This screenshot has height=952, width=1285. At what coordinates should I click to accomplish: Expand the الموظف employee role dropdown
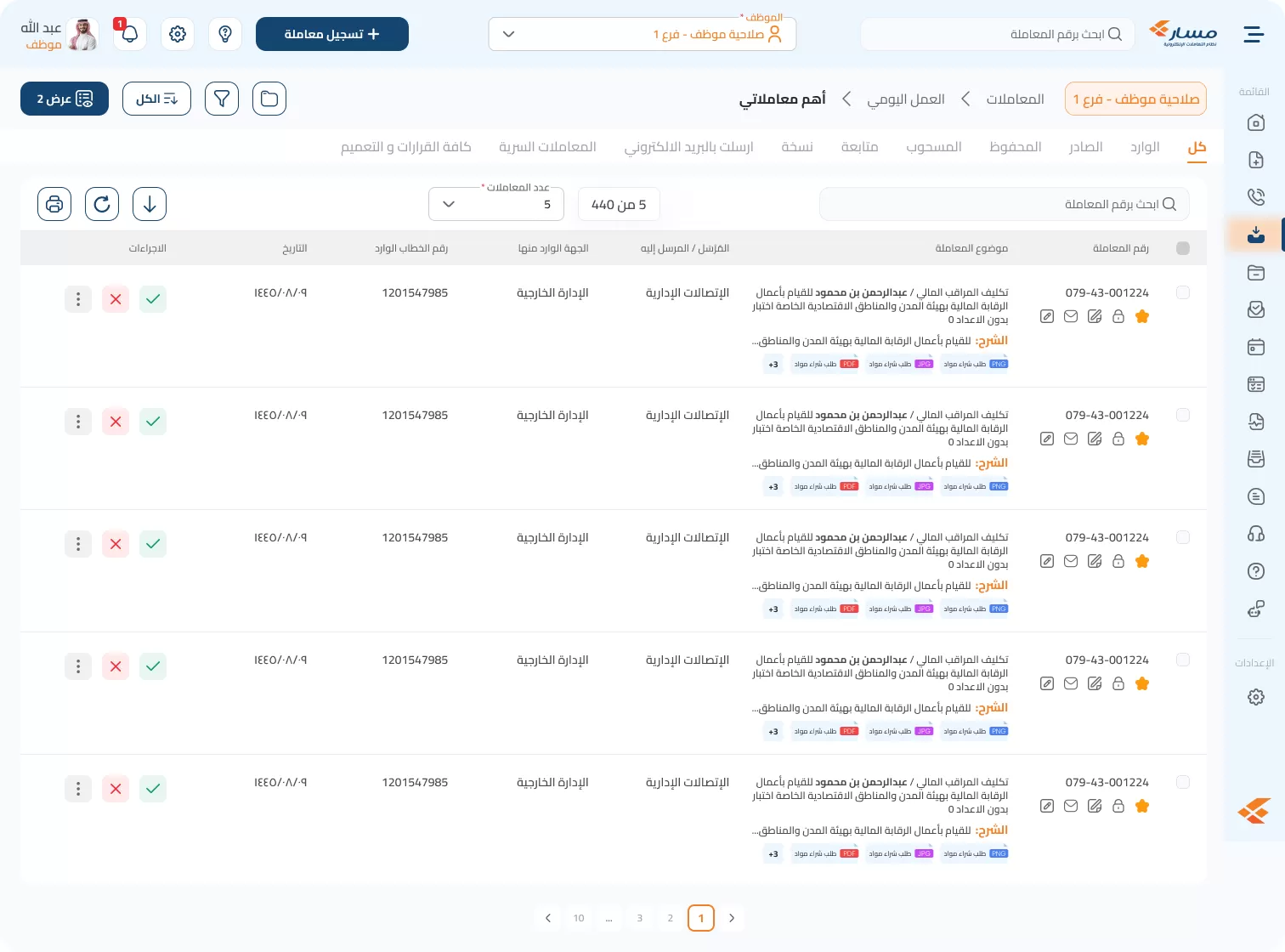click(642, 34)
